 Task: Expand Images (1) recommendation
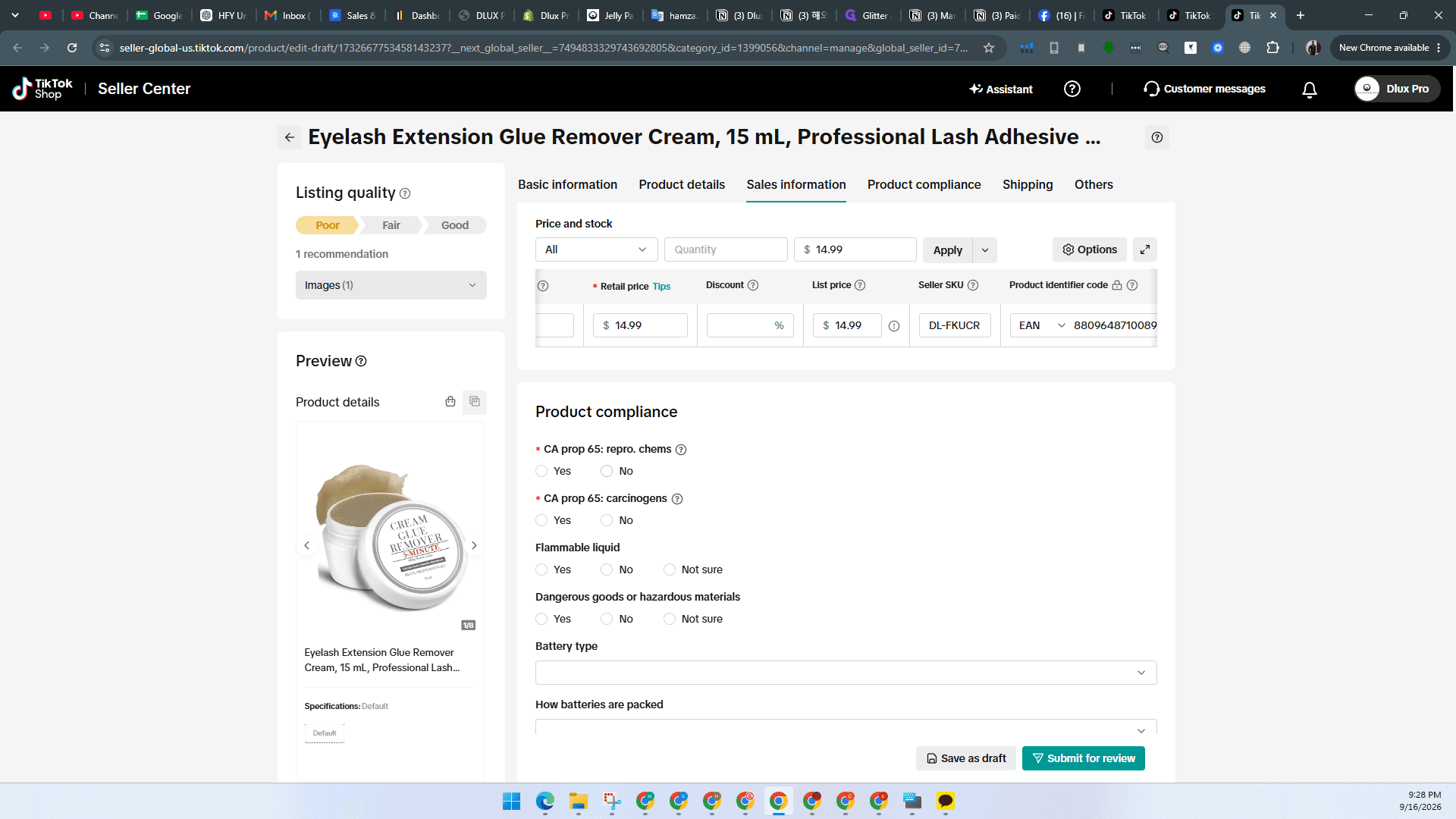391,285
